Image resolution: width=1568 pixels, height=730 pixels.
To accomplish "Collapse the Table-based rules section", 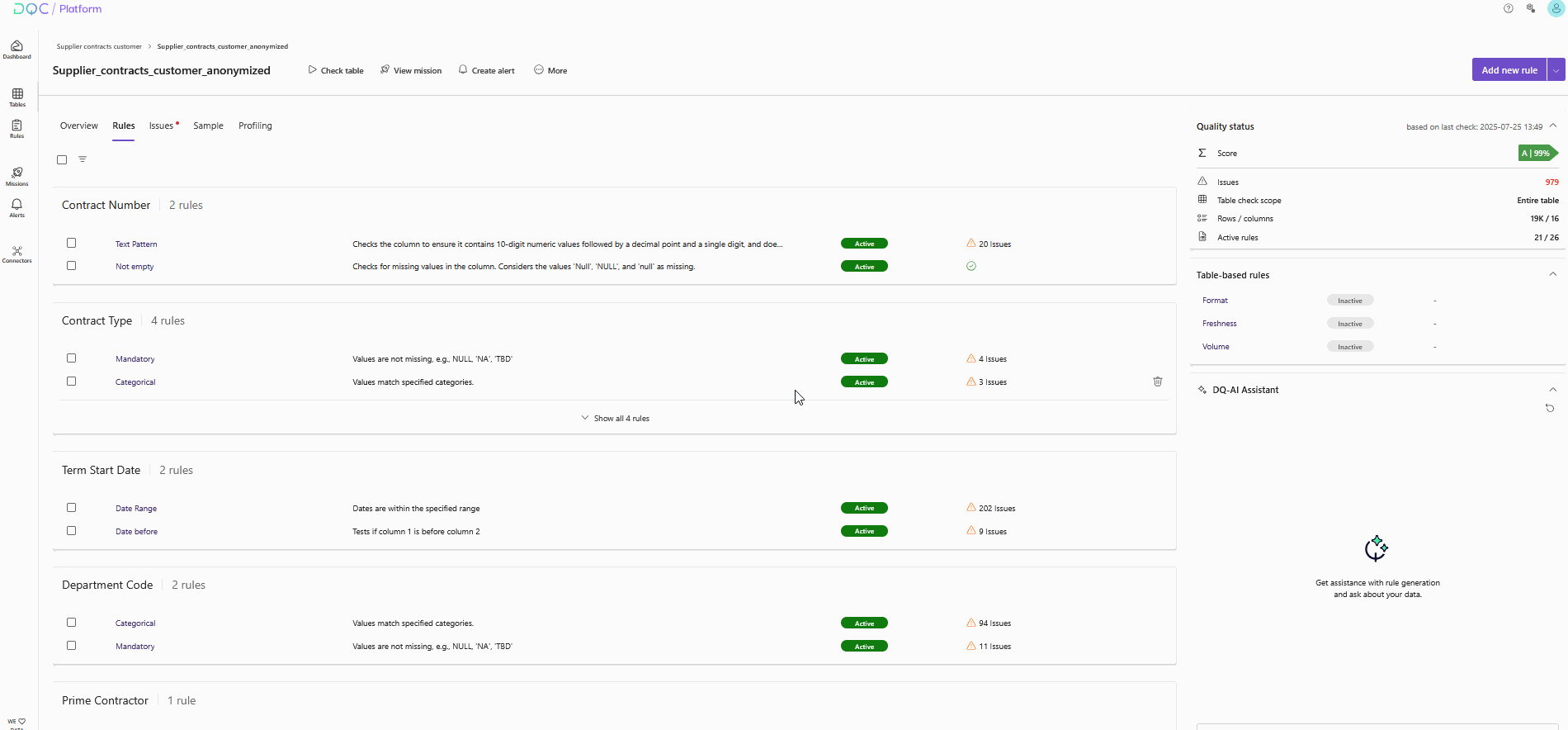I will [1553, 274].
